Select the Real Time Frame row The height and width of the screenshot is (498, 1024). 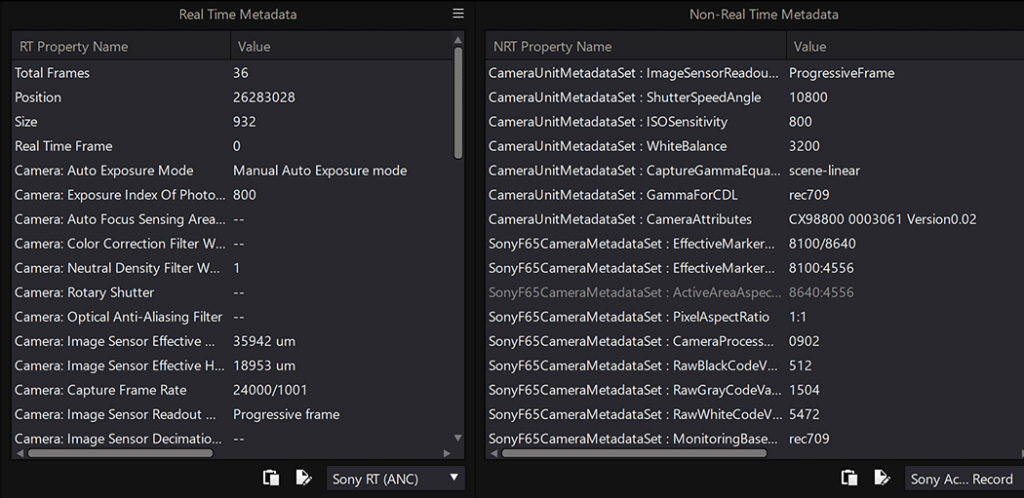pos(232,146)
